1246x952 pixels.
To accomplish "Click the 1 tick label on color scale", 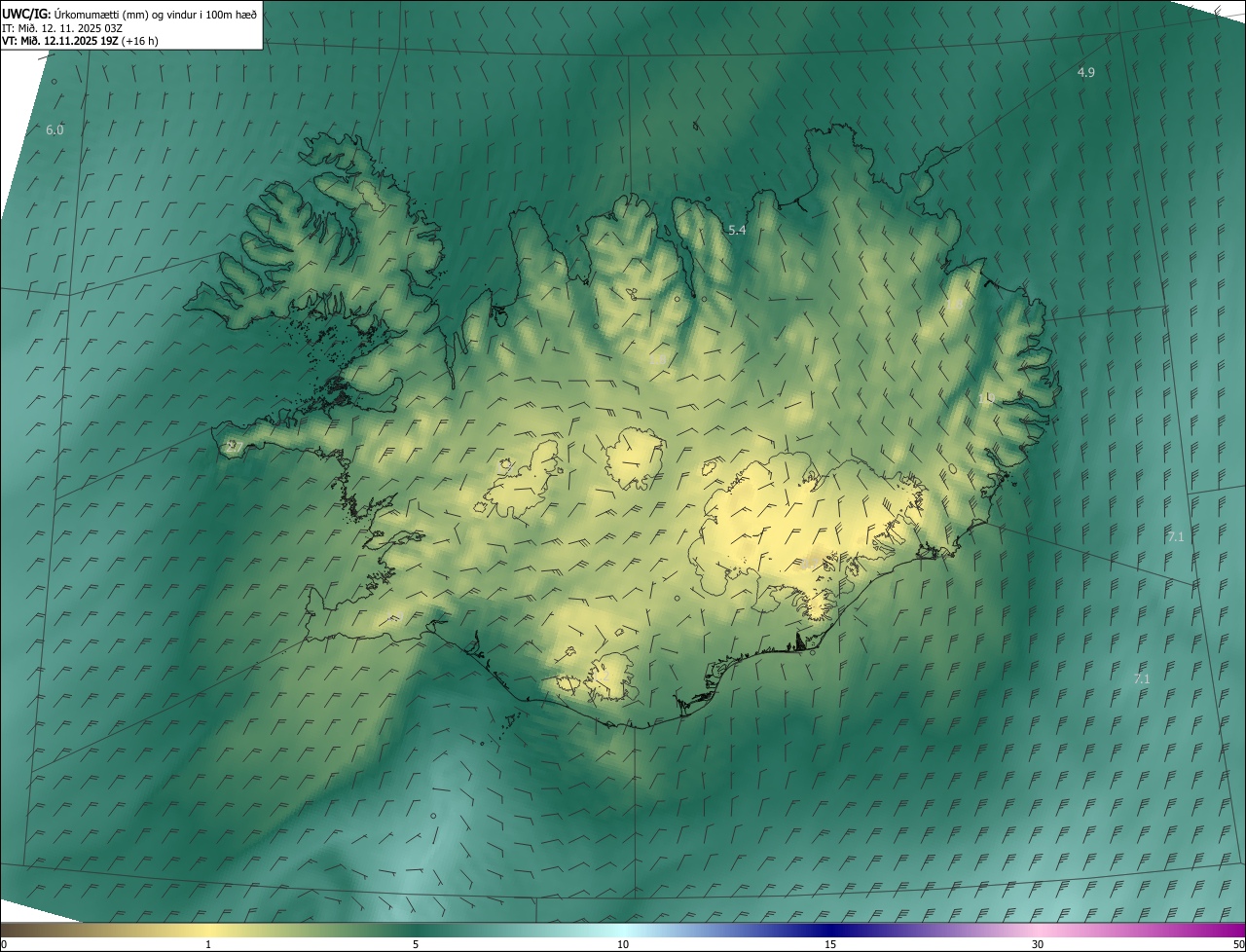I will pyautogui.click(x=208, y=944).
